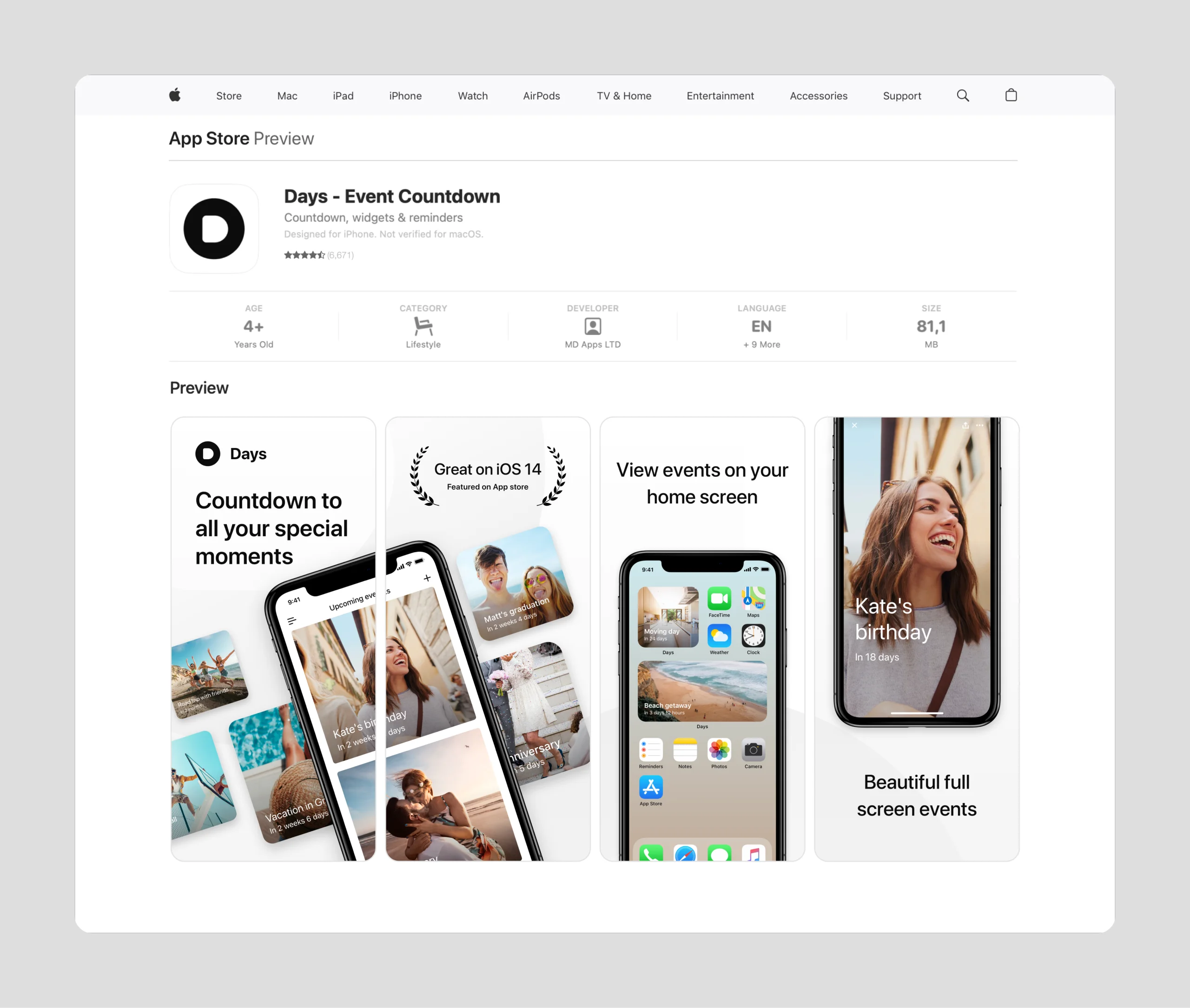Open the search magnifier icon
The width and height of the screenshot is (1190, 1008).
point(963,95)
